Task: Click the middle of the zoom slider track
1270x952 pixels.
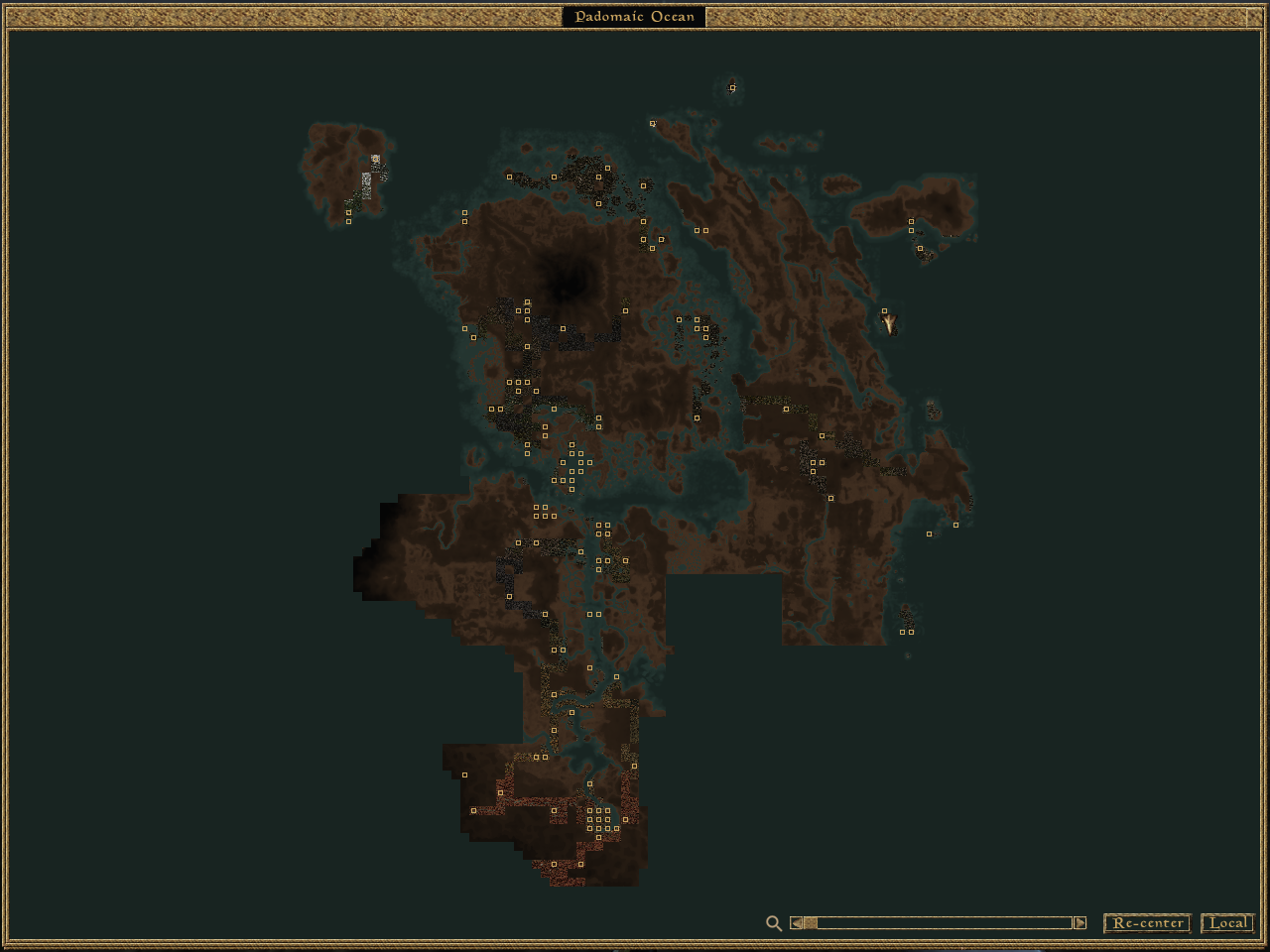Action: 939,923
